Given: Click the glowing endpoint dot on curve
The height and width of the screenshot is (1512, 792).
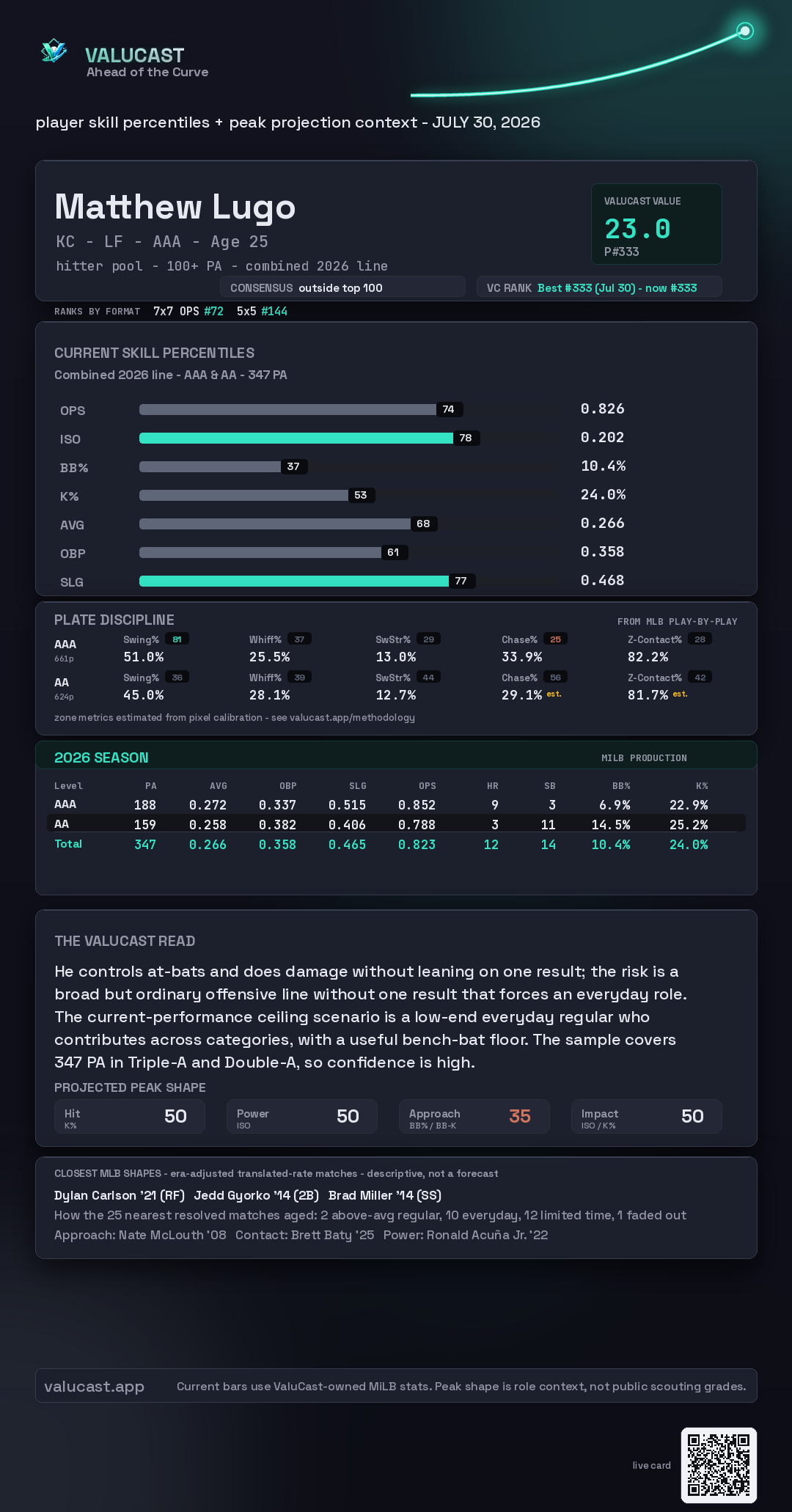Looking at the screenshot, I should click(745, 31).
